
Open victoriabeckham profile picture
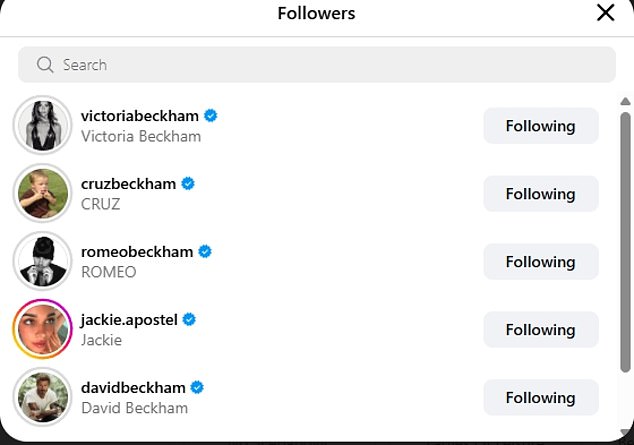(42, 126)
